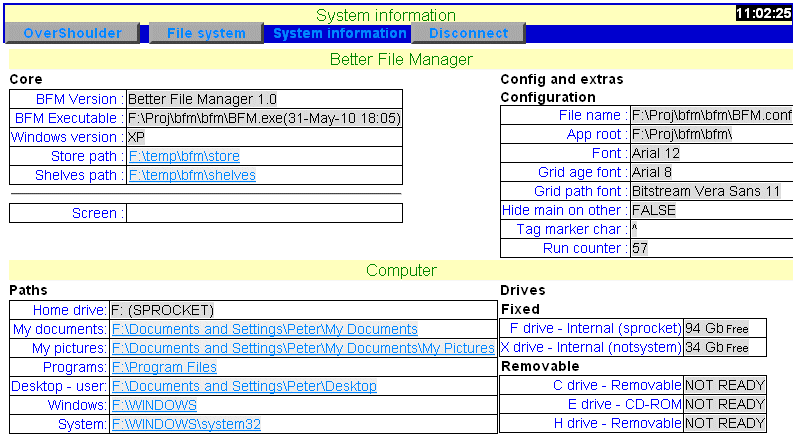Open the F:\temp\bfm\store path link
793x436 pixels.
point(184,156)
